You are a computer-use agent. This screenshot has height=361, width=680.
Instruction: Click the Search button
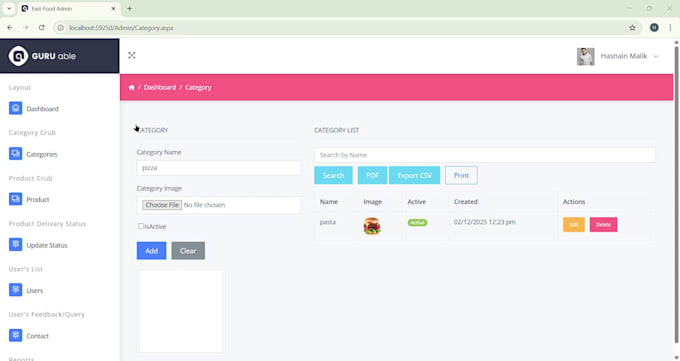pos(333,175)
